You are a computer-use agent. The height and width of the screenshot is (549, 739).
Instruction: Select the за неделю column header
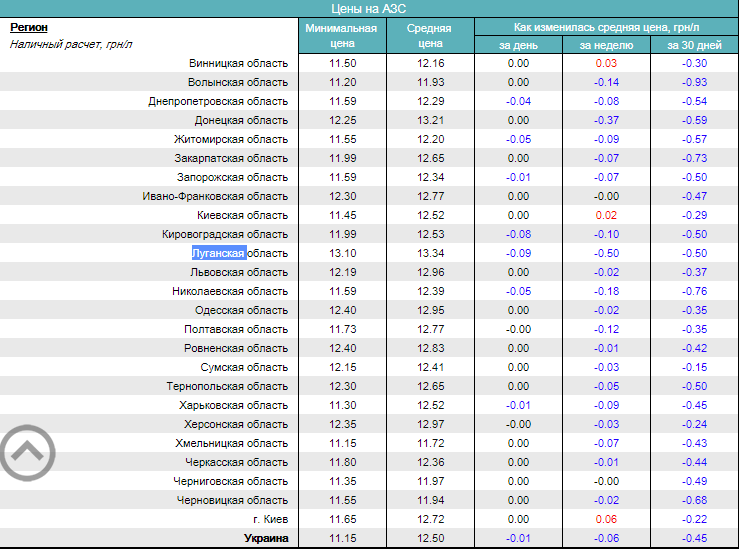coord(606,45)
